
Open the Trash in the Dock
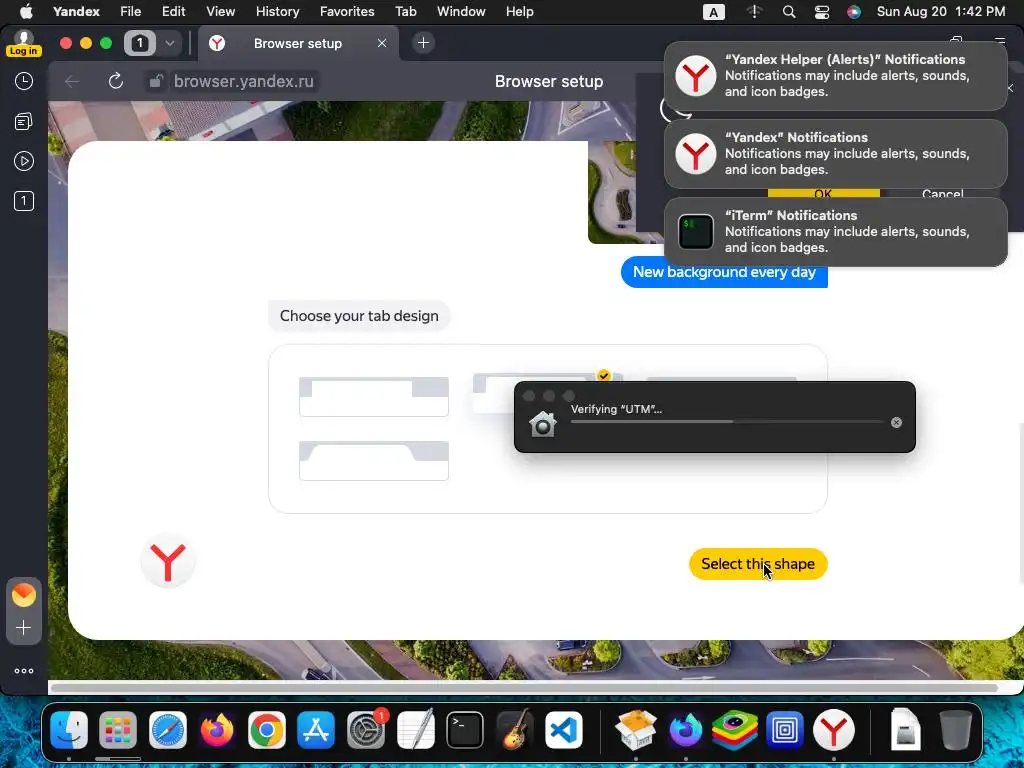(956, 729)
